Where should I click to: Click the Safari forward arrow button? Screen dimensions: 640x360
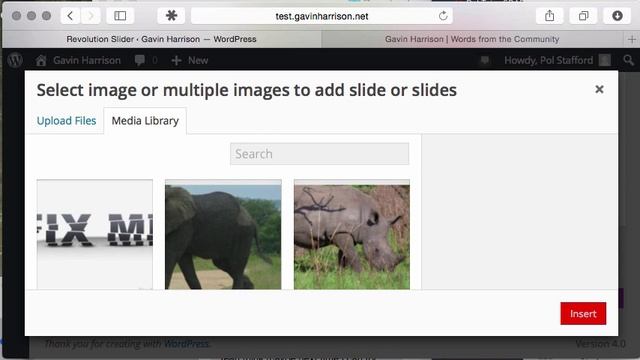90,16
